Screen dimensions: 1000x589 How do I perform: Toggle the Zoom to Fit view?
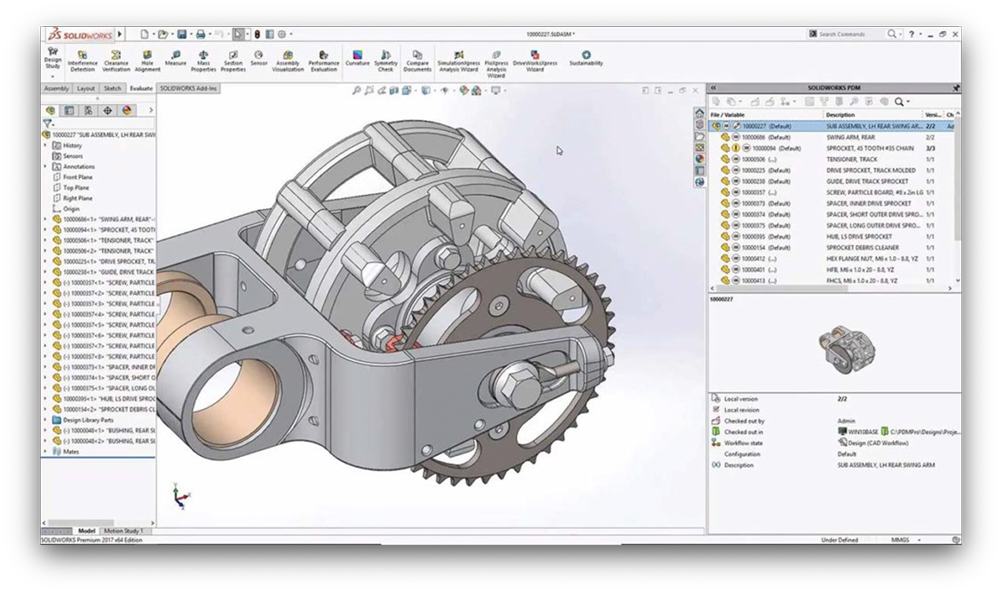point(357,90)
